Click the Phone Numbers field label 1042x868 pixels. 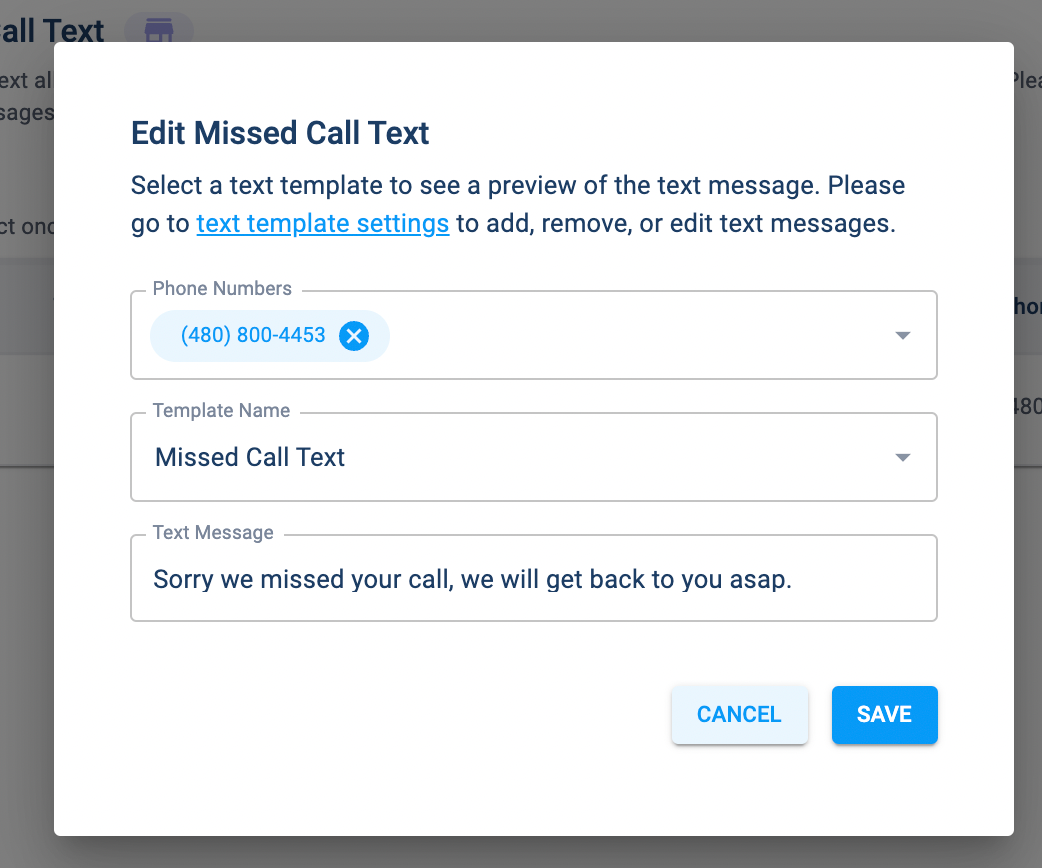coord(222,289)
